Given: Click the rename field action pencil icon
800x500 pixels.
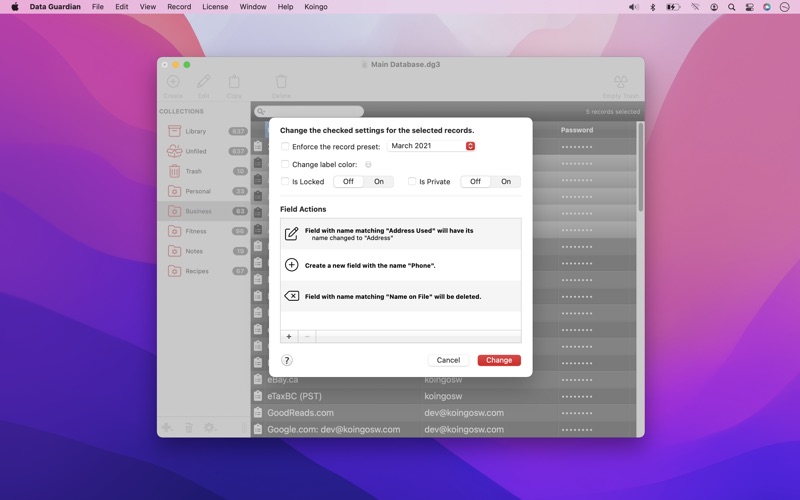Looking at the screenshot, I should (291, 234).
